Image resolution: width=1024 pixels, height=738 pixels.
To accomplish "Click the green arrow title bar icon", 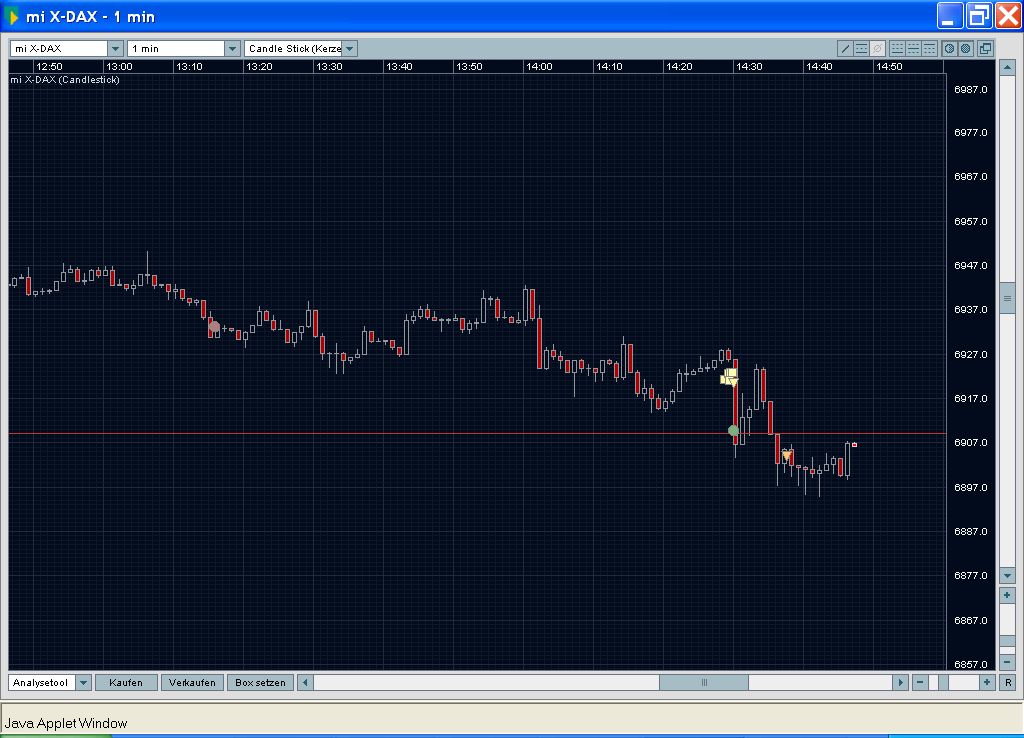I will coord(12,16).
